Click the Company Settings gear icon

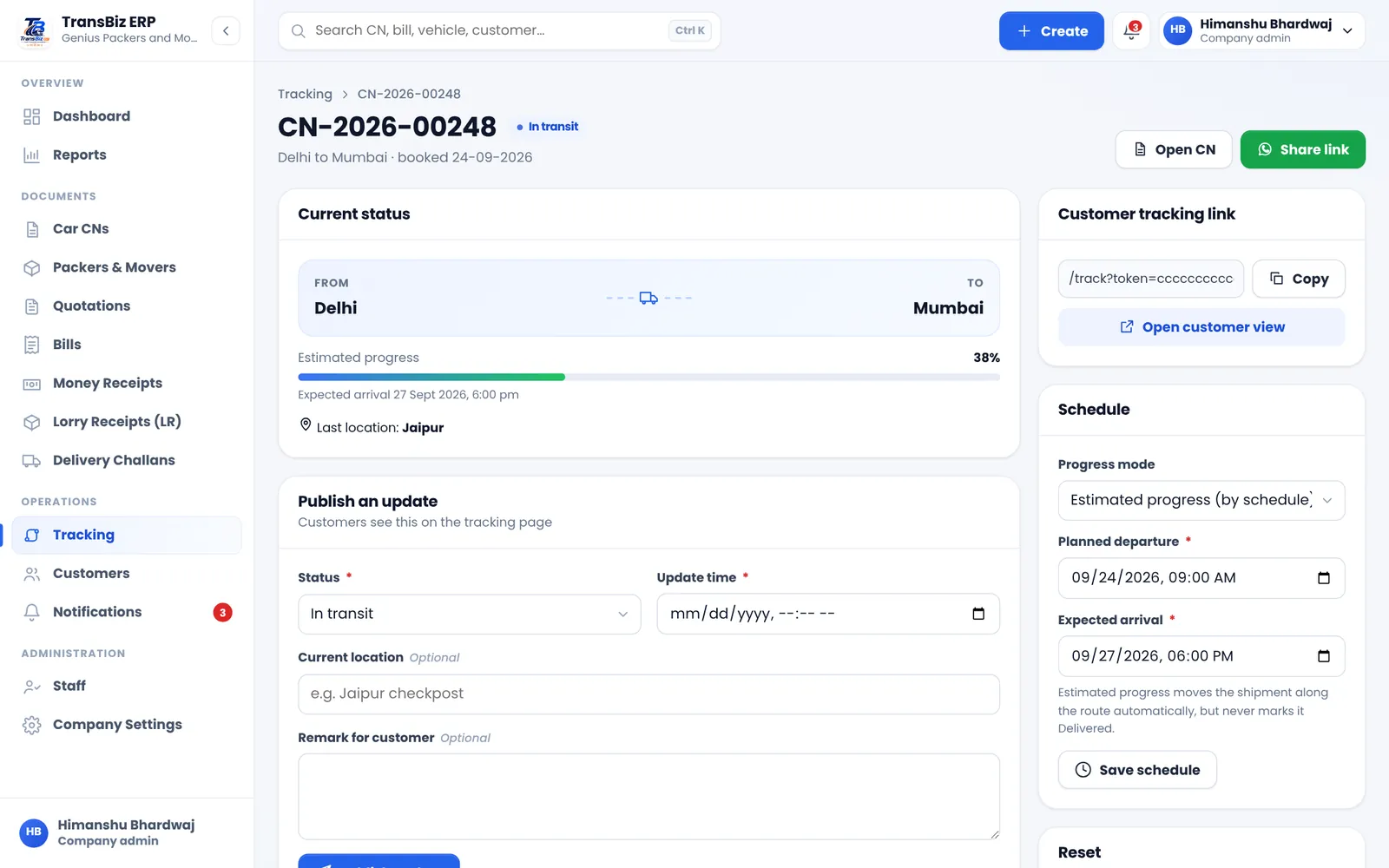(x=32, y=725)
